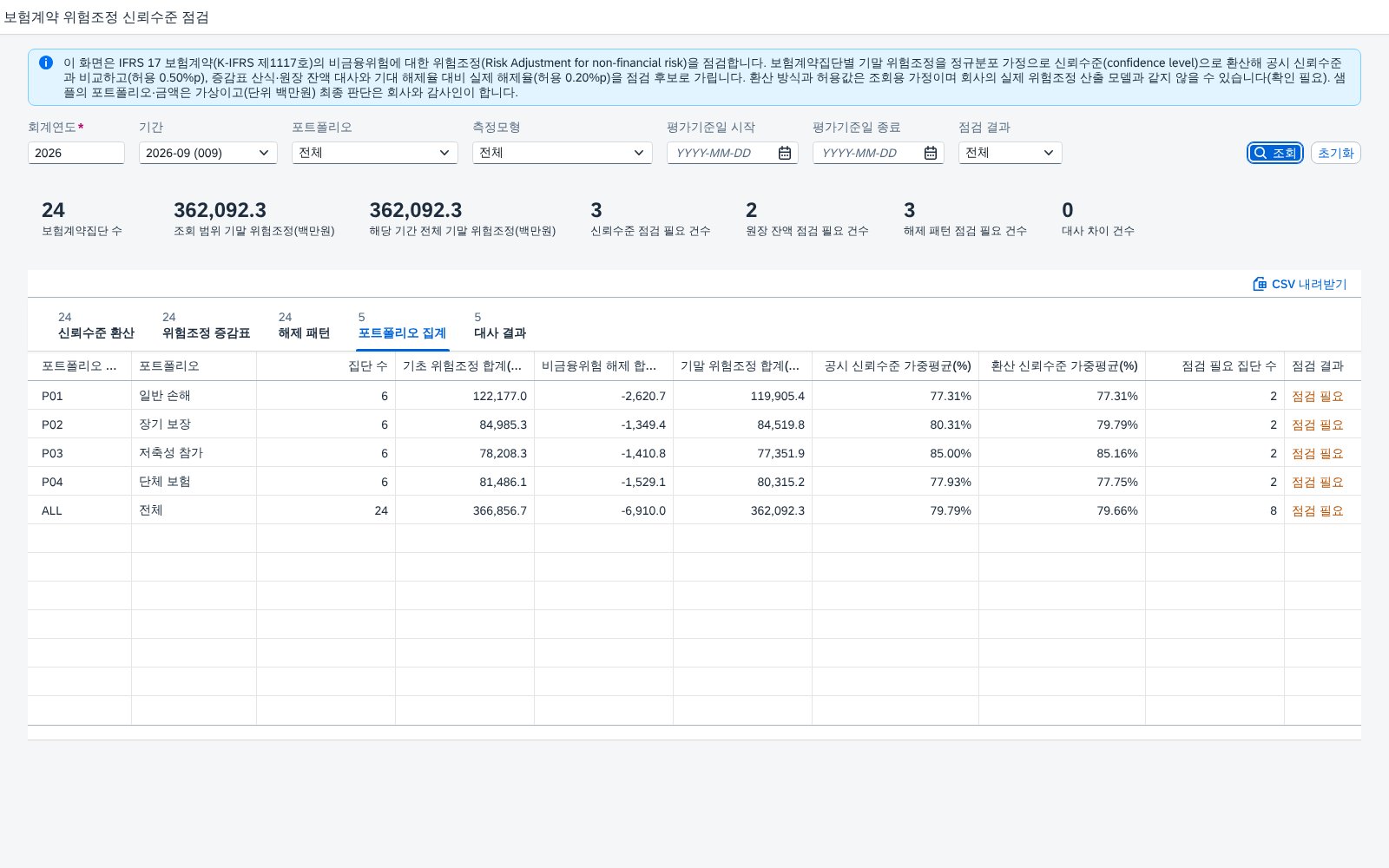The image size is (1389, 868).
Task: Click the info icon in the notice banner
Action: (x=46, y=62)
